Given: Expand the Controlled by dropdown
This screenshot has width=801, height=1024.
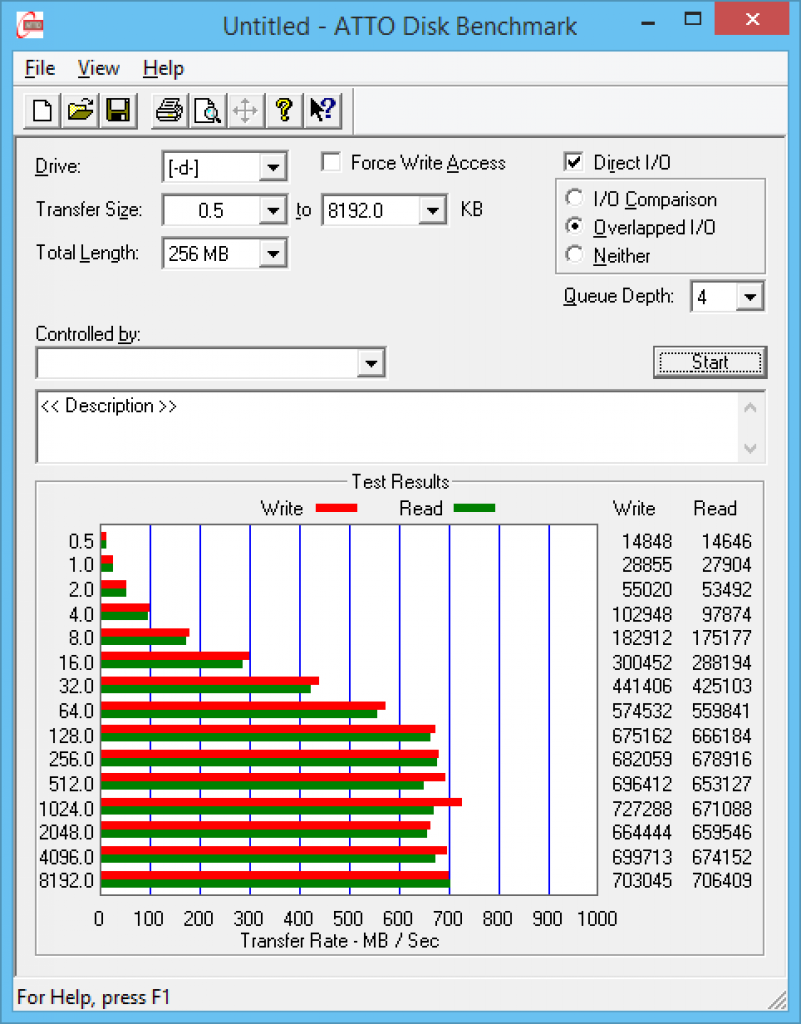Looking at the screenshot, I should [371, 363].
